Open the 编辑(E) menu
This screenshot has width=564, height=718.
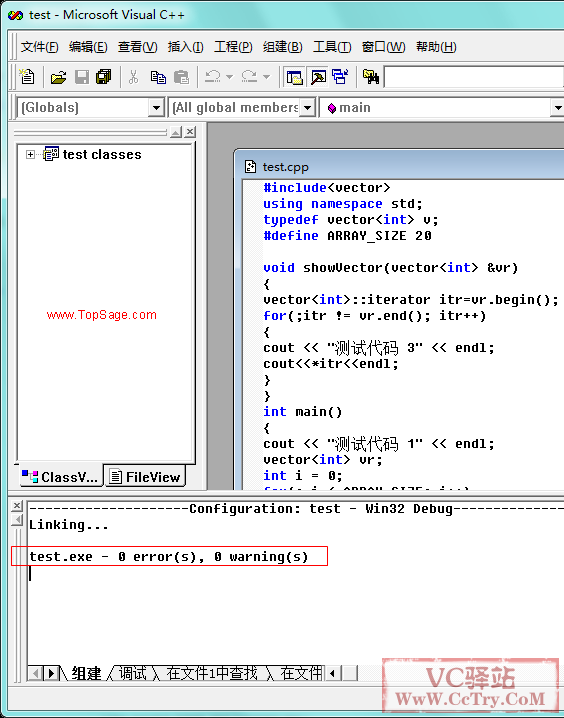(x=88, y=47)
